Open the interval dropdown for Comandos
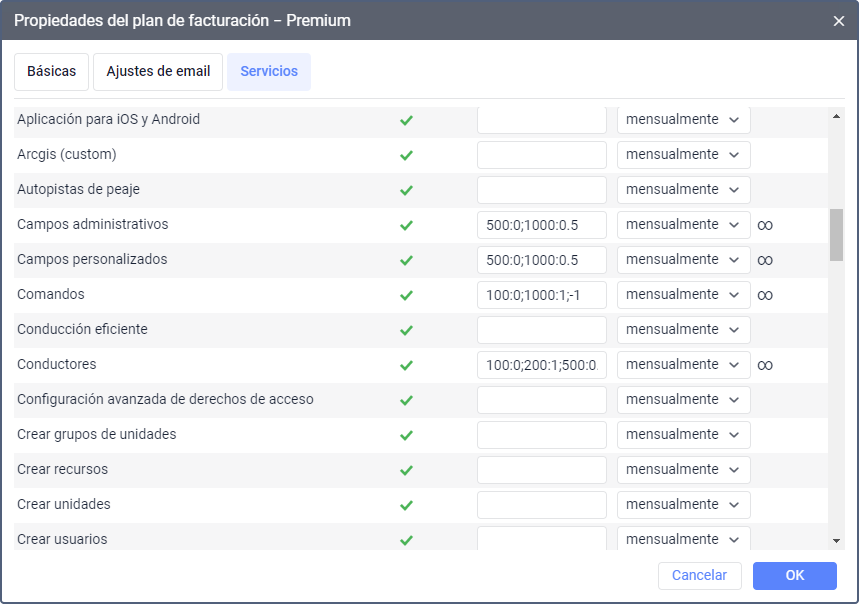The height and width of the screenshot is (604, 859). point(683,295)
